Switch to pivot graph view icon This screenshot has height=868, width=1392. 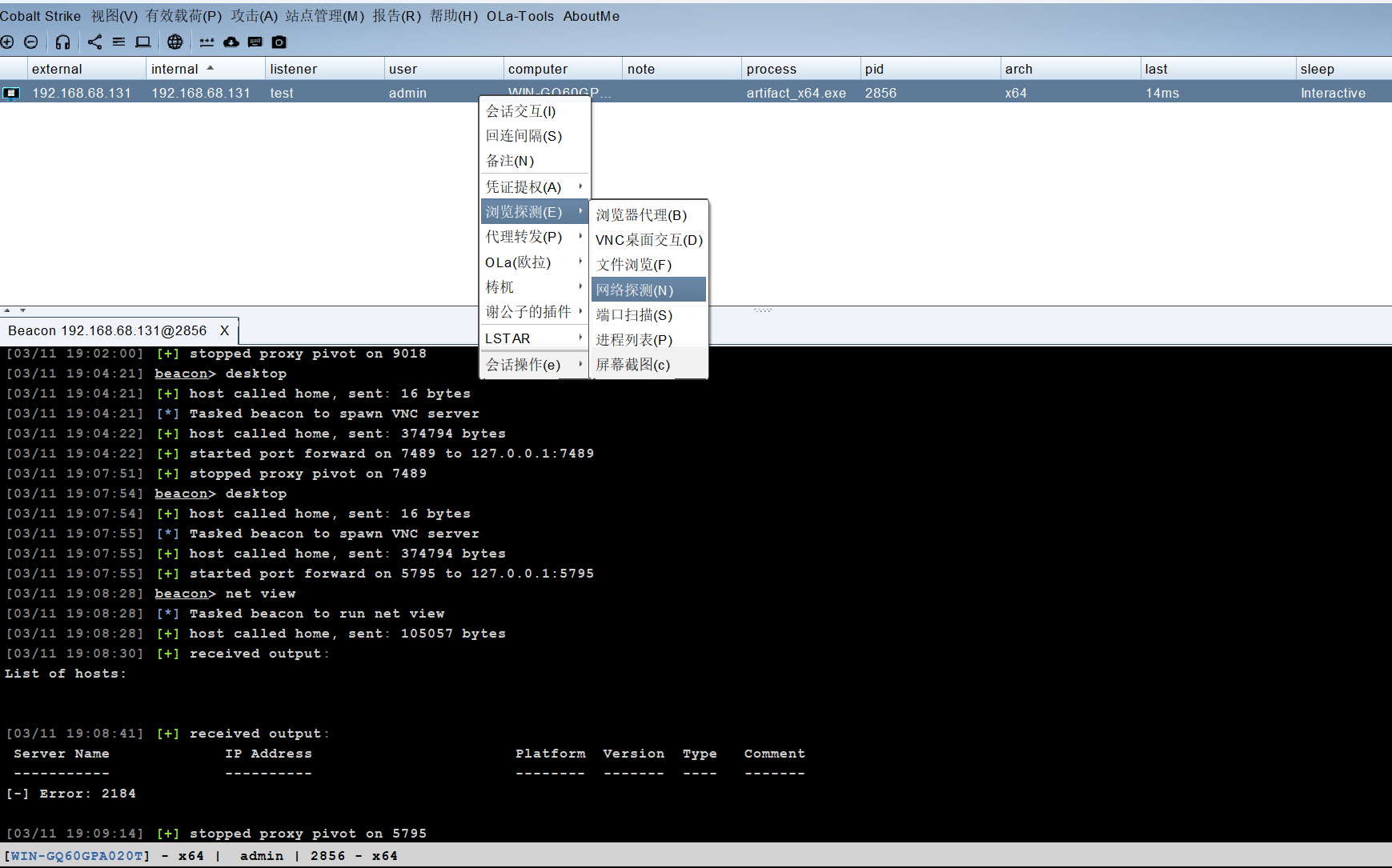point(94,42)
